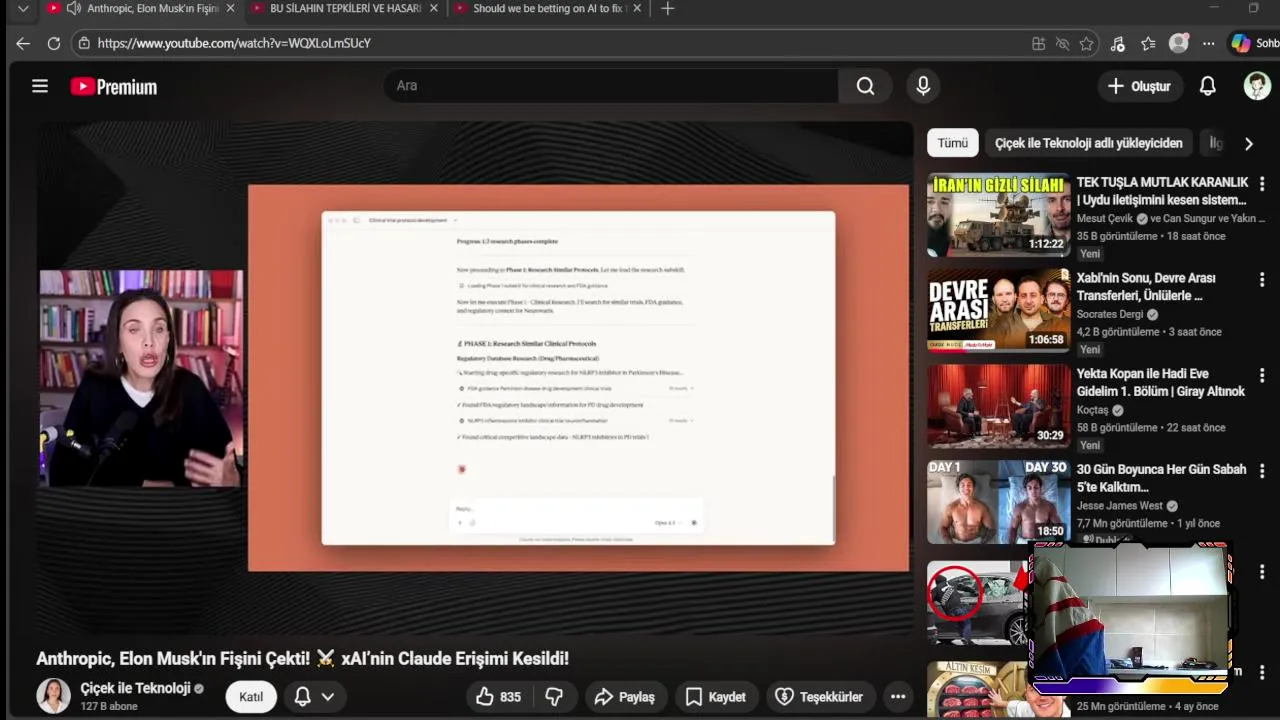Open options menu for 30 Gün Boyunca video
The image size is (1280, 720).
click(x=1262, y=471)
